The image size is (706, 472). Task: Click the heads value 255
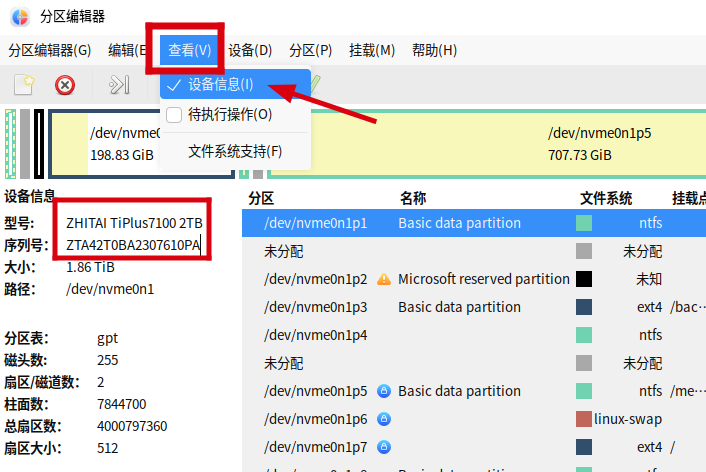click(x=108, y=360)
